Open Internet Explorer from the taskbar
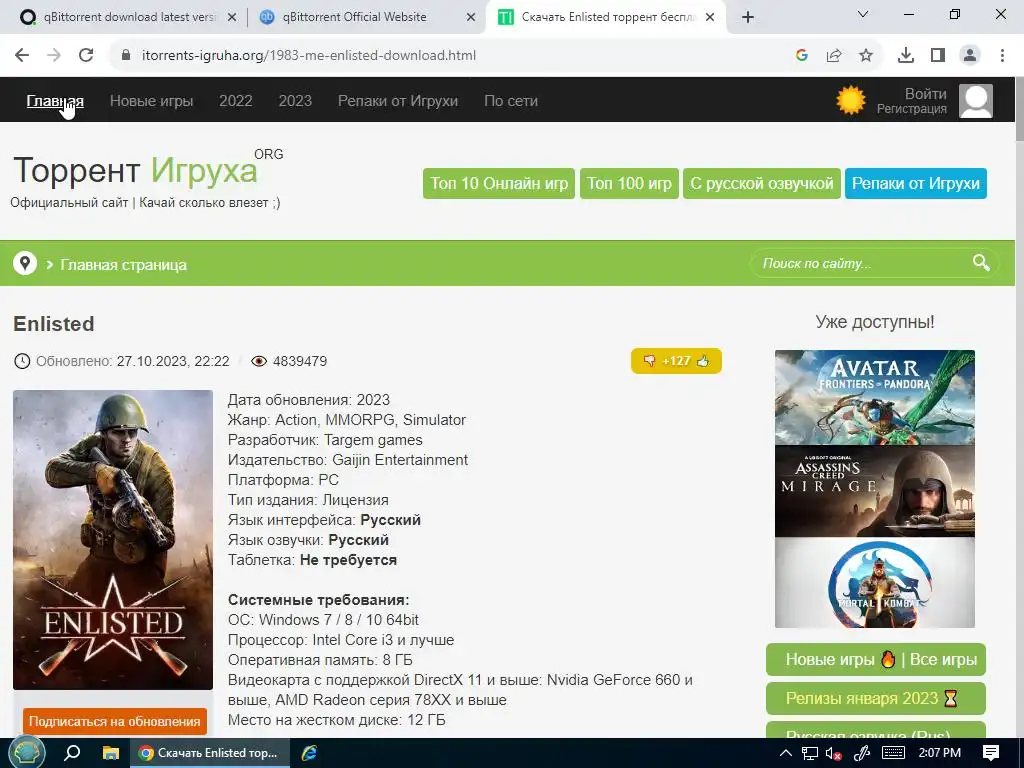Viewport: 1024px width, 768px height. pos(310,753)
